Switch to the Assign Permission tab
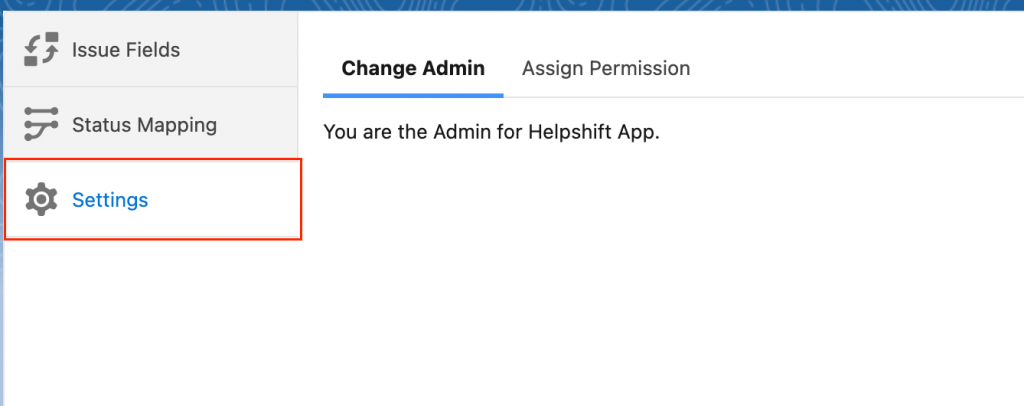This screenshot has width=1024, height=406. coord(606,68)
